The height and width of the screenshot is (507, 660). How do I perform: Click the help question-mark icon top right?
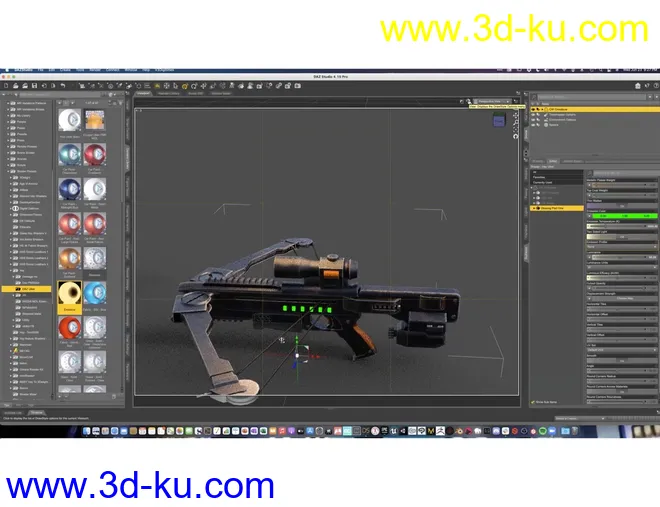[x=656, y=86]
